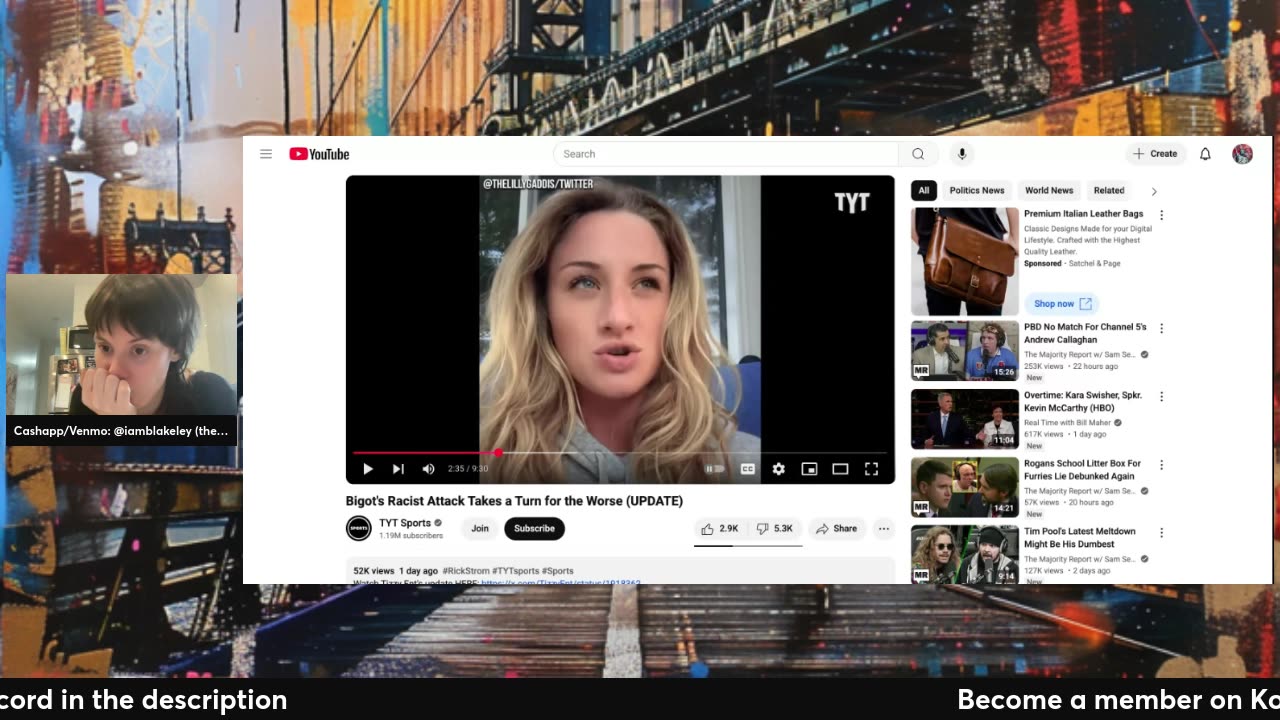Viewport: 1280px width, 720px height.
Task: Open the Tim Pool's Latest Meltdown thumbnail
Action: [x=965, y=555]
